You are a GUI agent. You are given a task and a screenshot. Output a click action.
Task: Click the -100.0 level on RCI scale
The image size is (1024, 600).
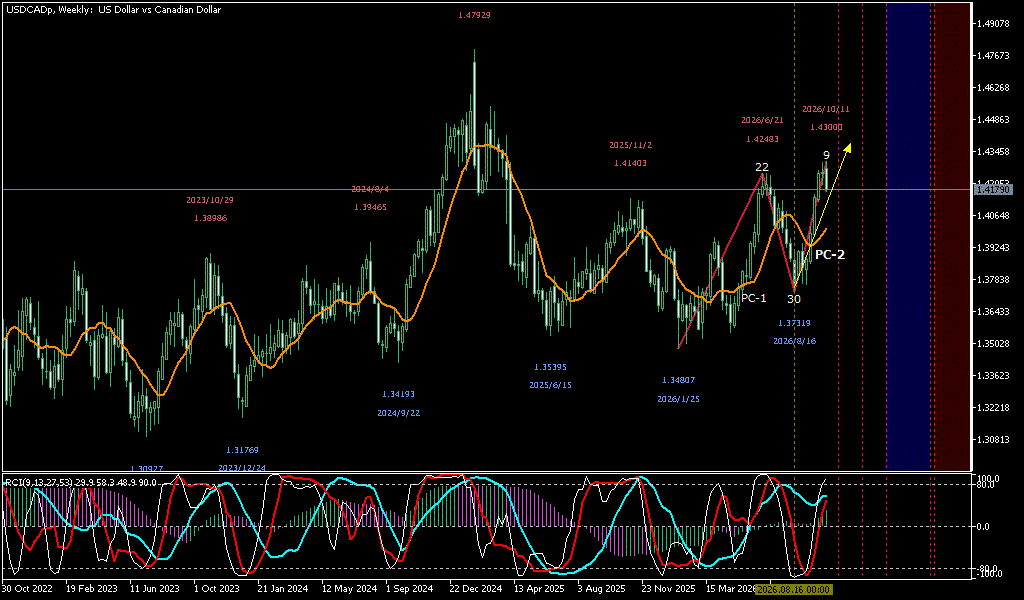991,573
